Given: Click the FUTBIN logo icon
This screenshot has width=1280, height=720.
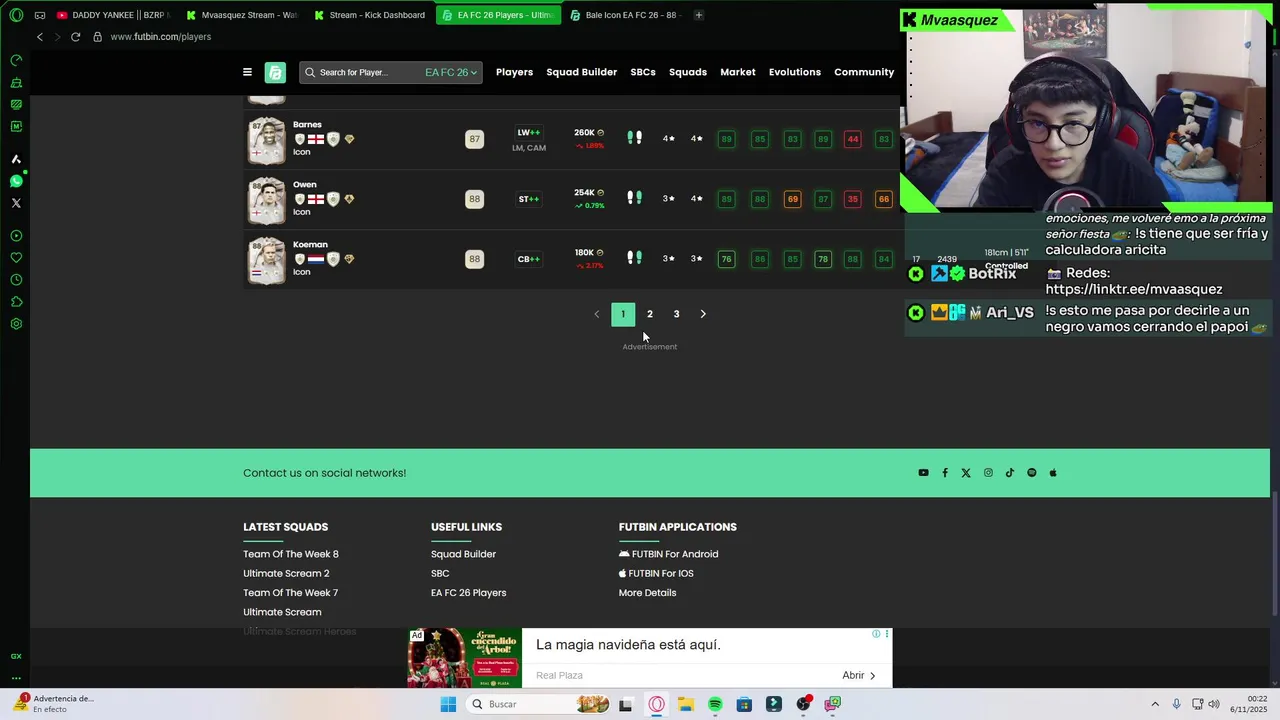Looking at the screenshot, I should click(275, 72).
